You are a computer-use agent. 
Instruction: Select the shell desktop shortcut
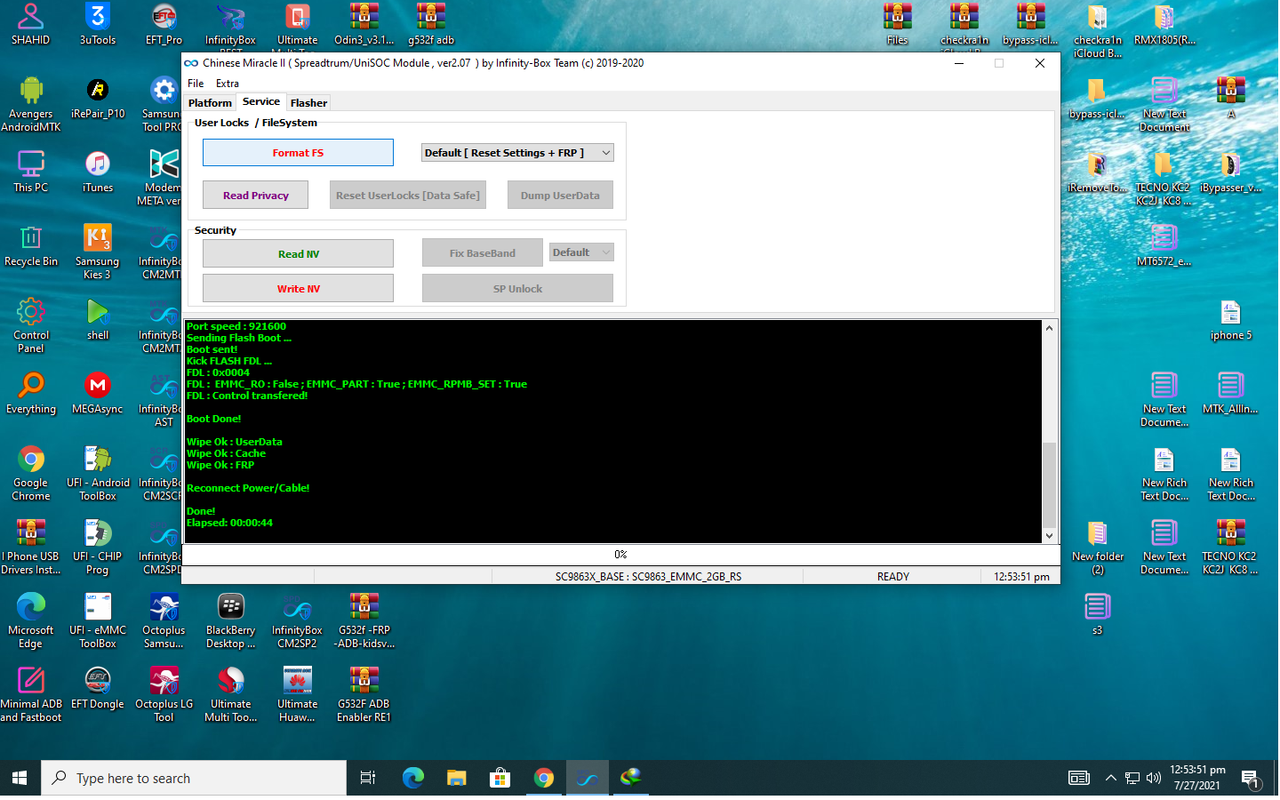coord(98,320)
